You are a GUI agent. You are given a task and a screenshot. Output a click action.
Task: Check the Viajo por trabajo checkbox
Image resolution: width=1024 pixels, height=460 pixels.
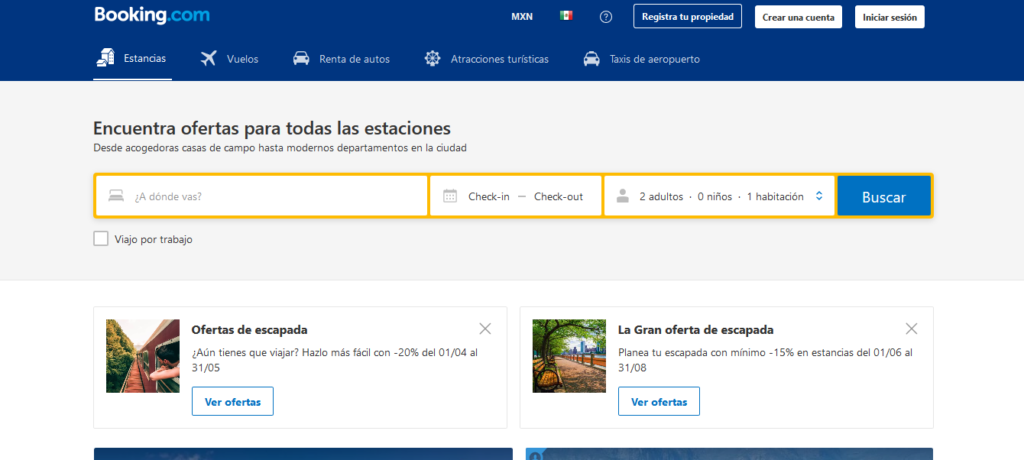(x=101, y=239)
